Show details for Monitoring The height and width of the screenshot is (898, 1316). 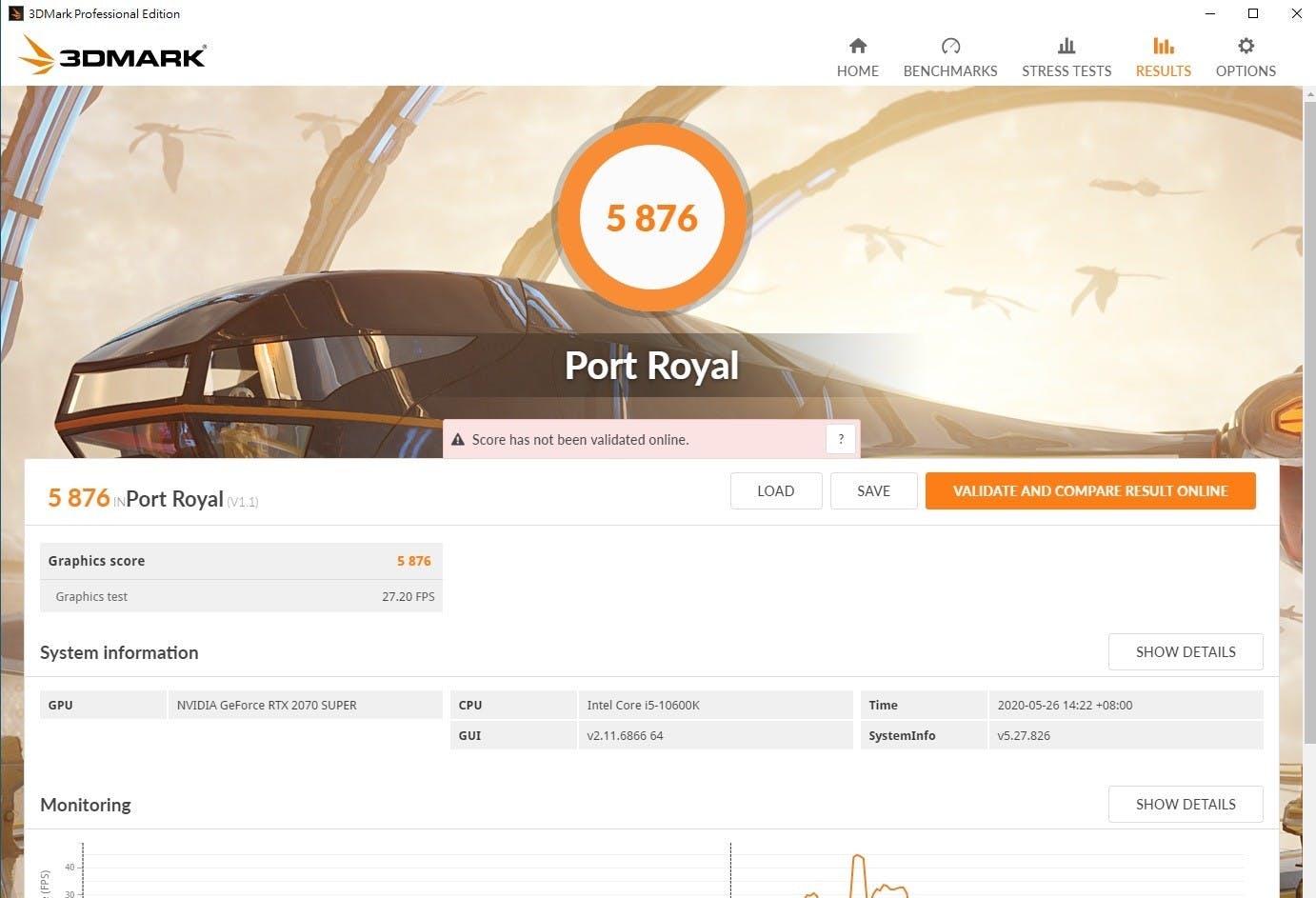click(x=1186, y=805)
